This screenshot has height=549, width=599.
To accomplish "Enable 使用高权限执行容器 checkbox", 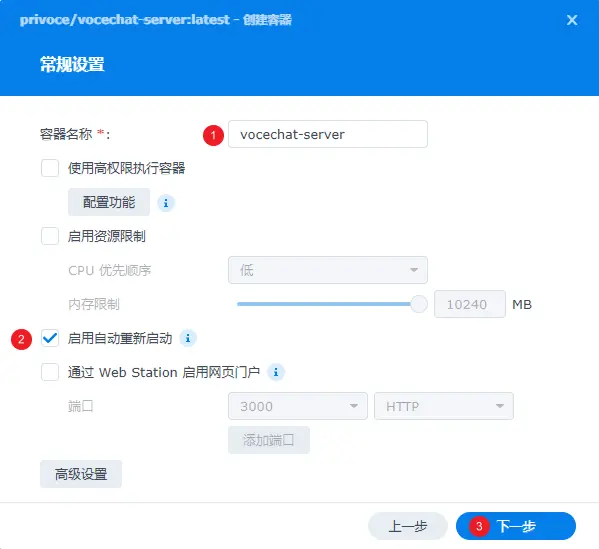I will [x=50, y=168].
